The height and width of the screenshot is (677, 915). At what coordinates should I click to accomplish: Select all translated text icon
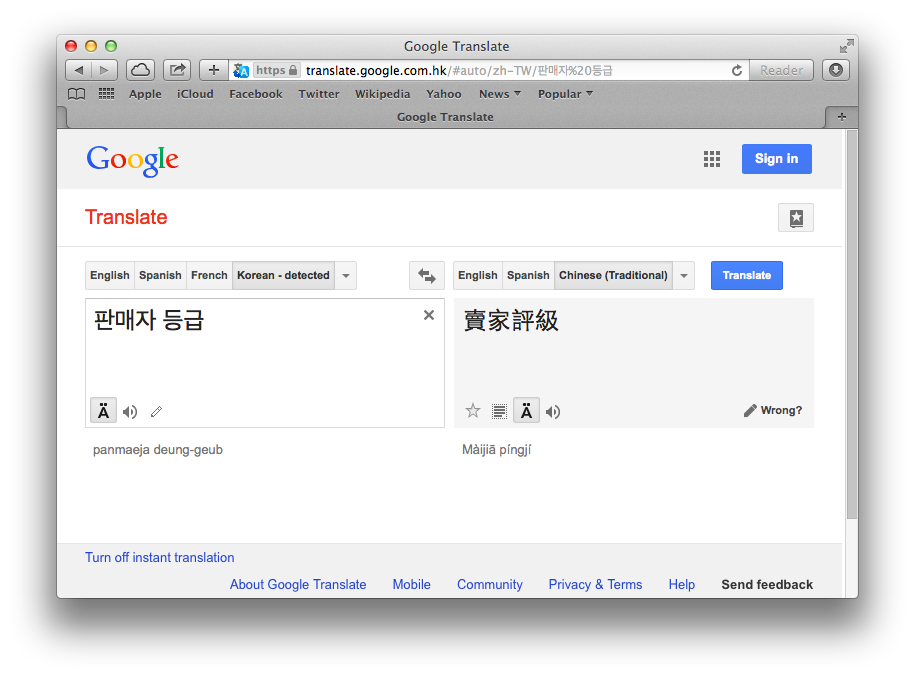click(x=499, y=411)
